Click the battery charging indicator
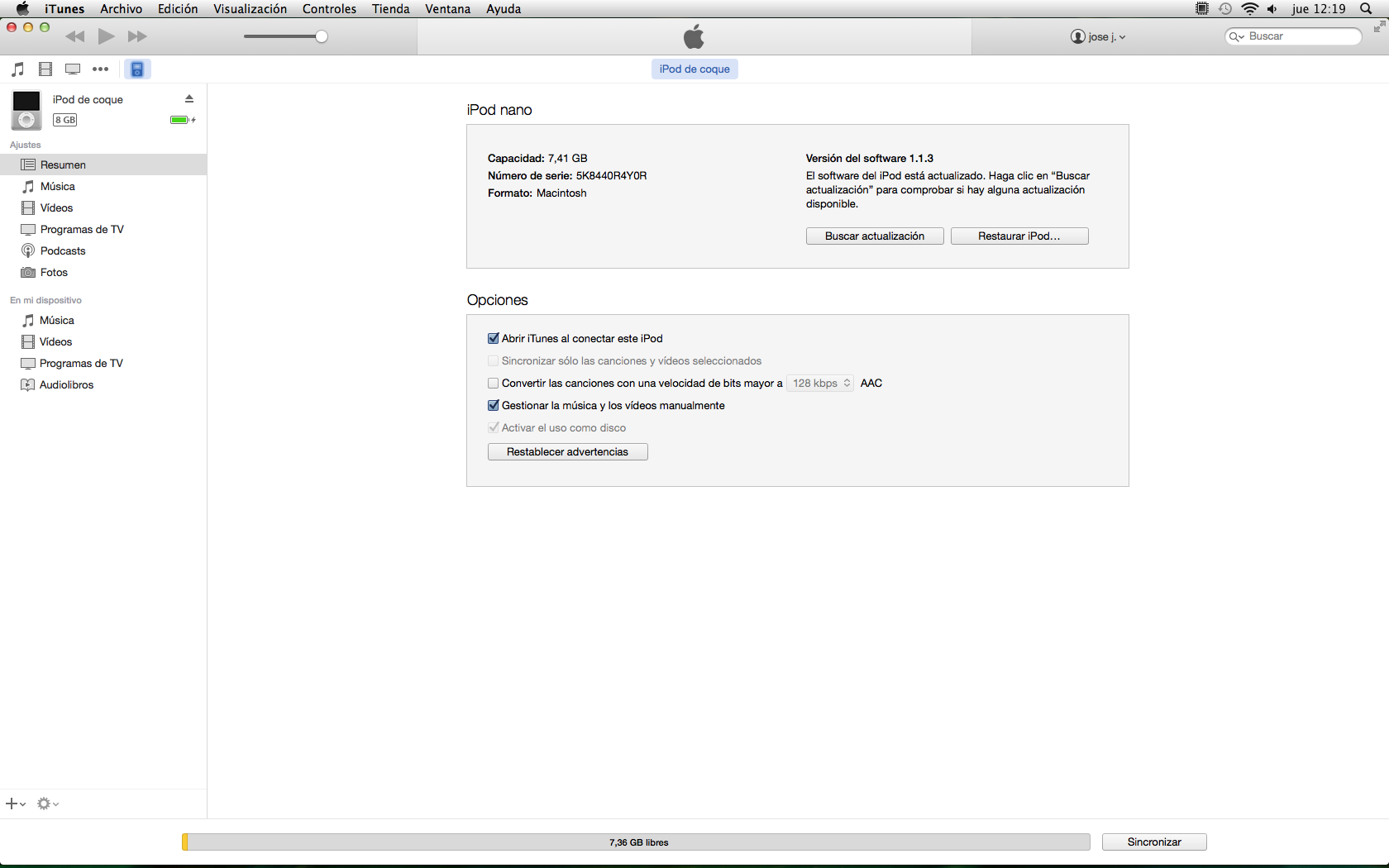The image size is (1389, 868). 183,120
